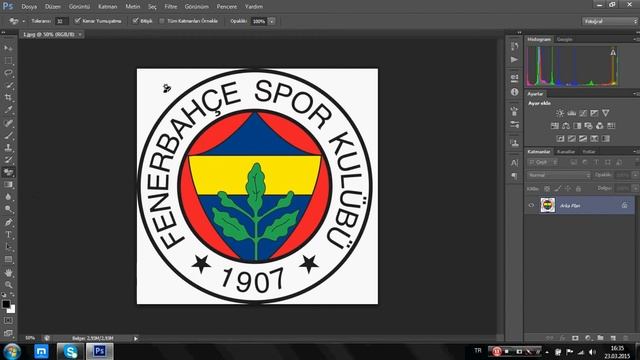Screen dimensions: 640x360
Task: Select the Brush tool
Action: click(x=8, y=135)
